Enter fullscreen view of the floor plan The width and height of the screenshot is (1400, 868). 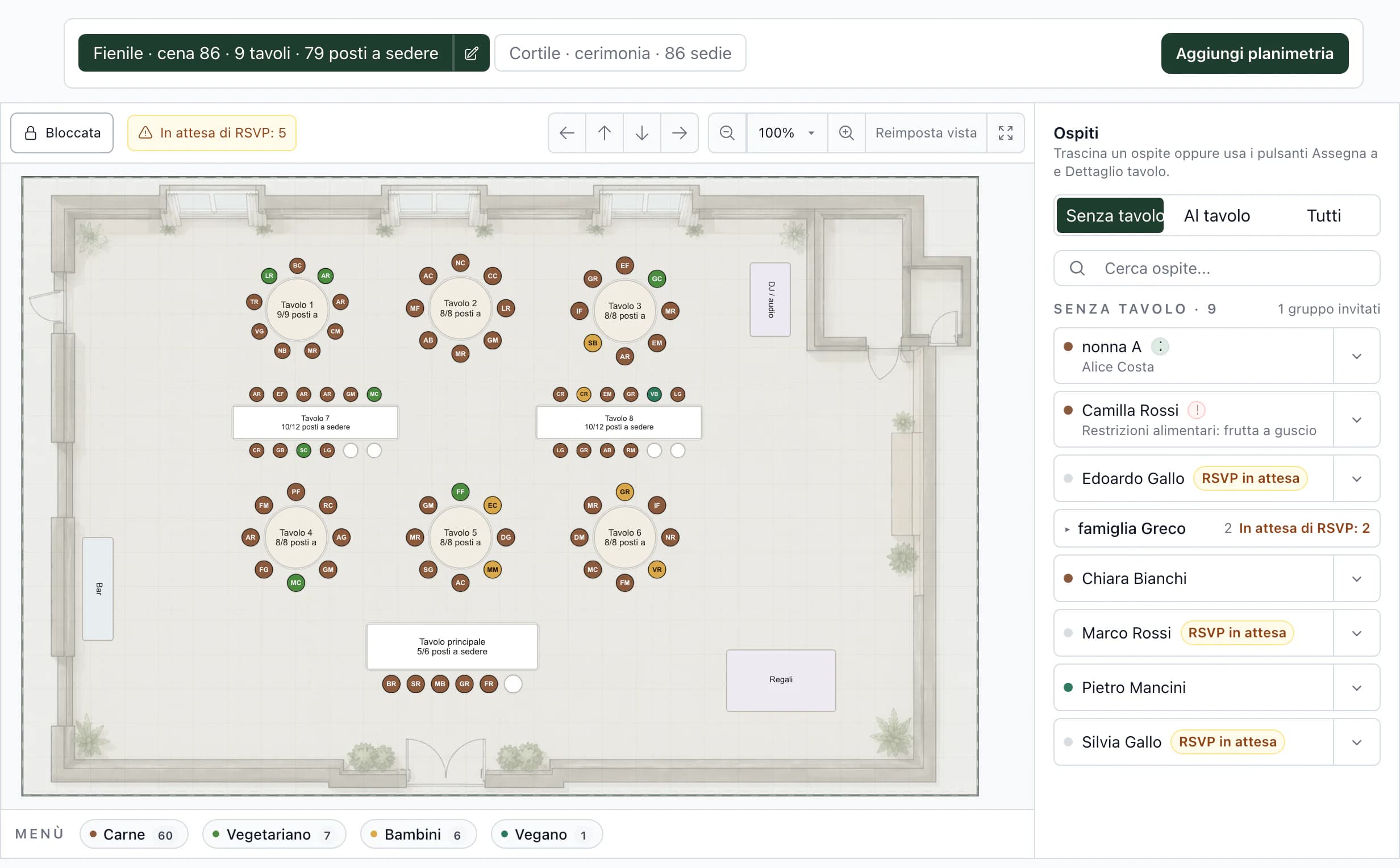(x=1006, y=133)
